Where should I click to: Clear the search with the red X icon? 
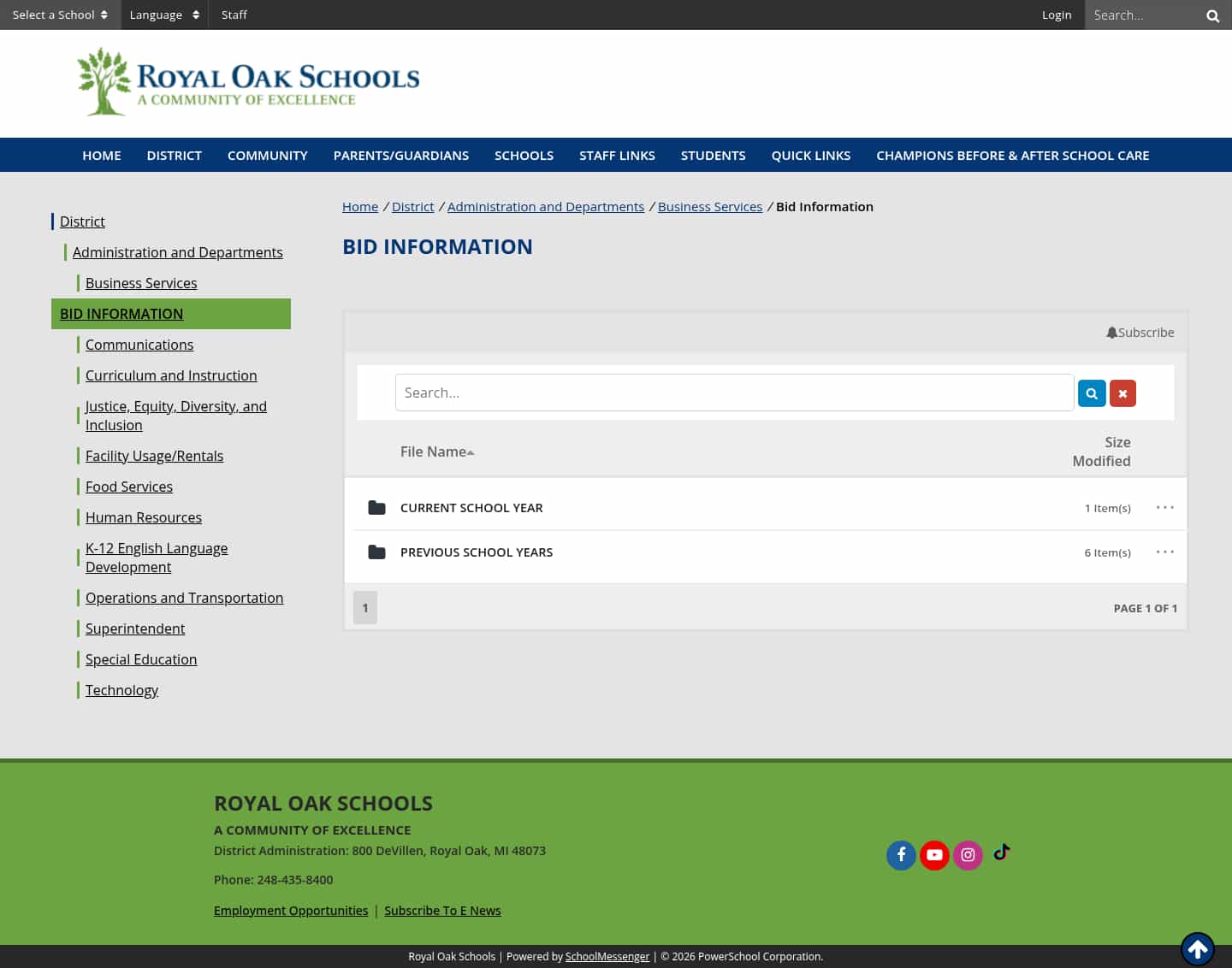1122,393
